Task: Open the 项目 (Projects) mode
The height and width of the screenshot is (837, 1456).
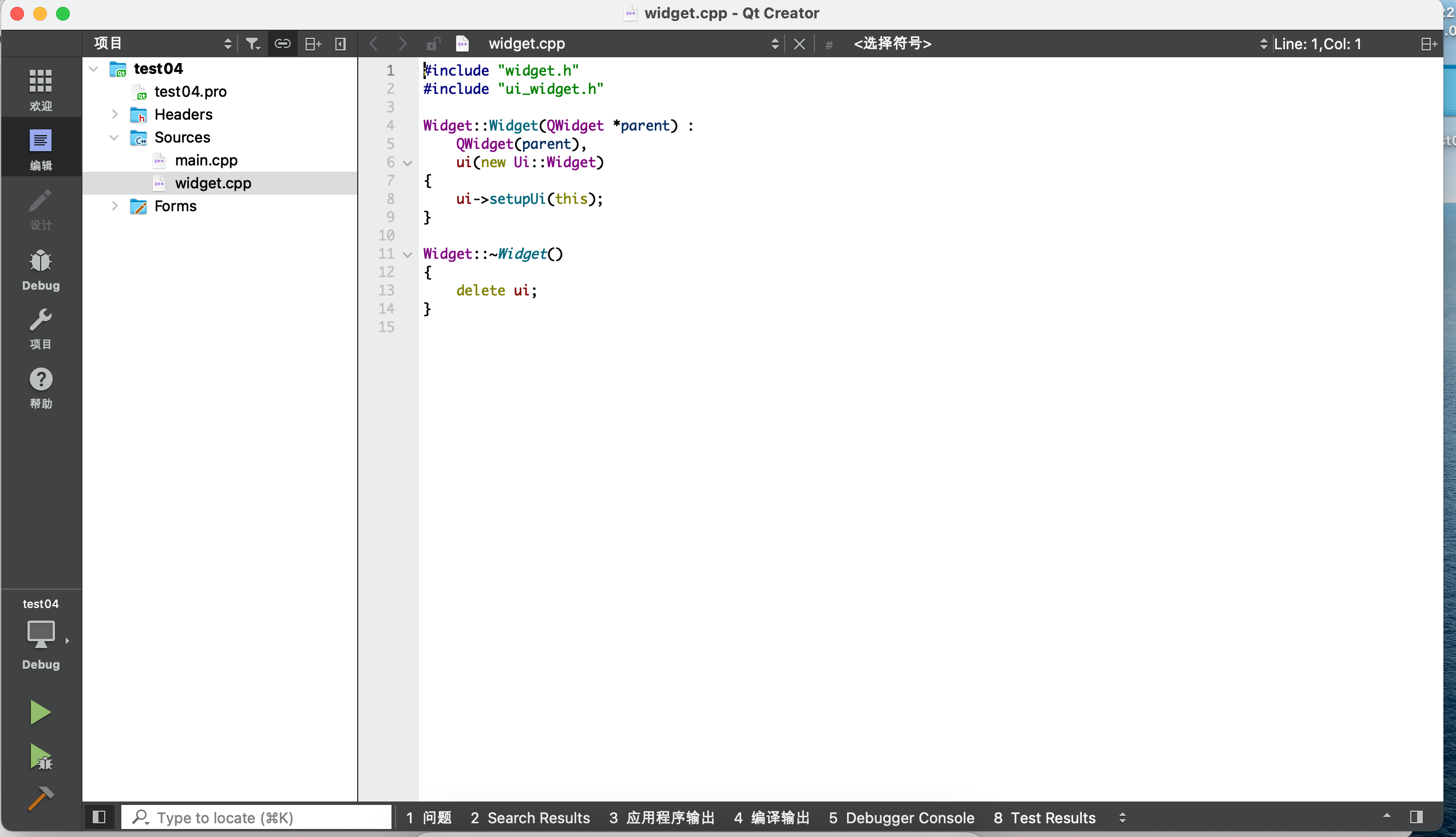Action: 40,329
